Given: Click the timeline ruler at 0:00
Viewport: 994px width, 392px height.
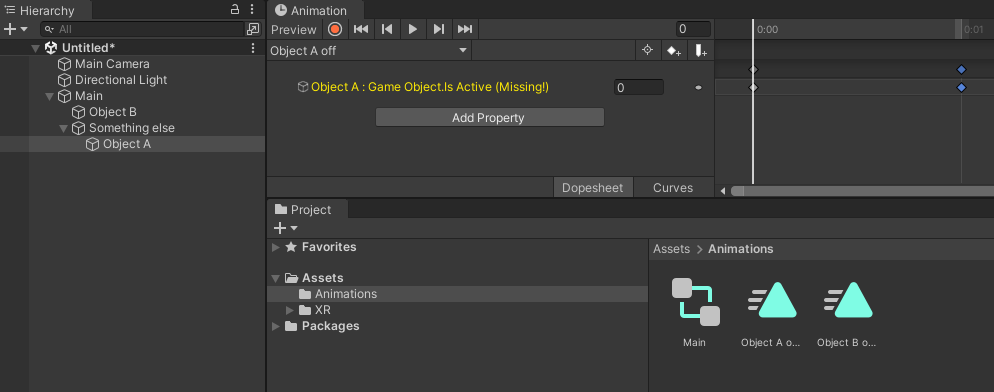Looking at the screenshot, I should point(766,29).
